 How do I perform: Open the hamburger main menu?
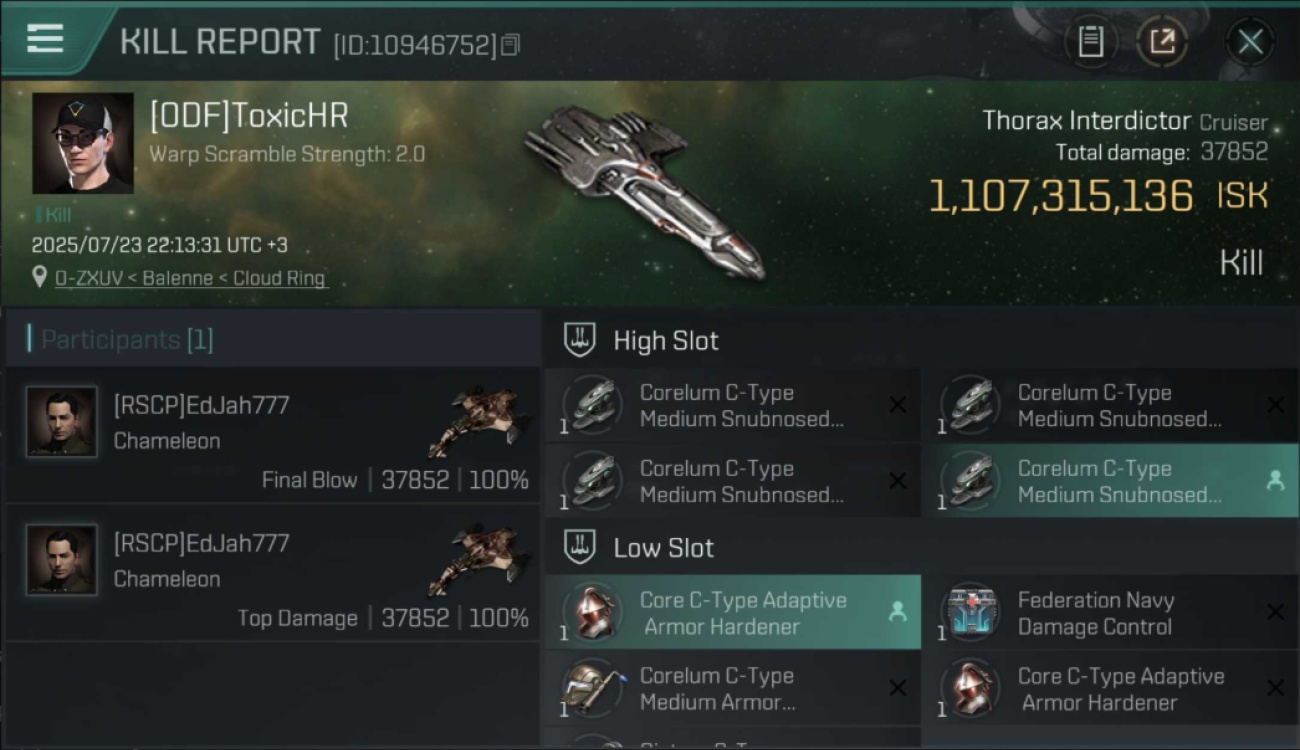pos(45,38)
